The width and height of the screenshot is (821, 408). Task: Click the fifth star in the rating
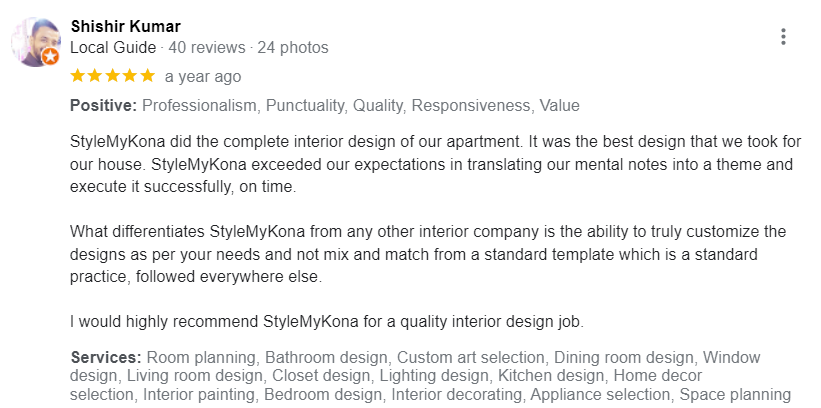[x=147, y=76]
